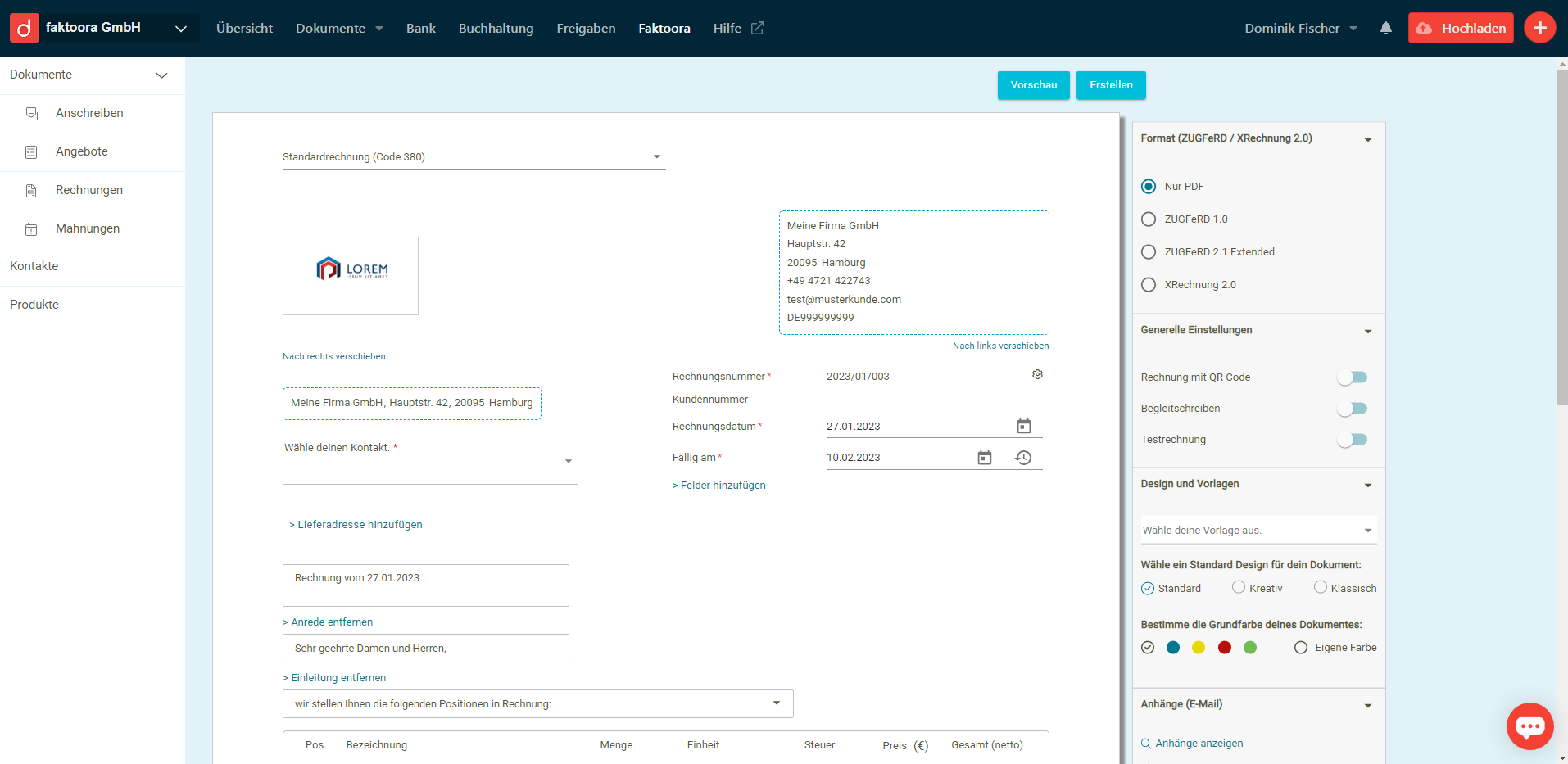Open the Wähle deine Vorlage aus dropdown
The image size is (1568, 764).
(1258, 530)
